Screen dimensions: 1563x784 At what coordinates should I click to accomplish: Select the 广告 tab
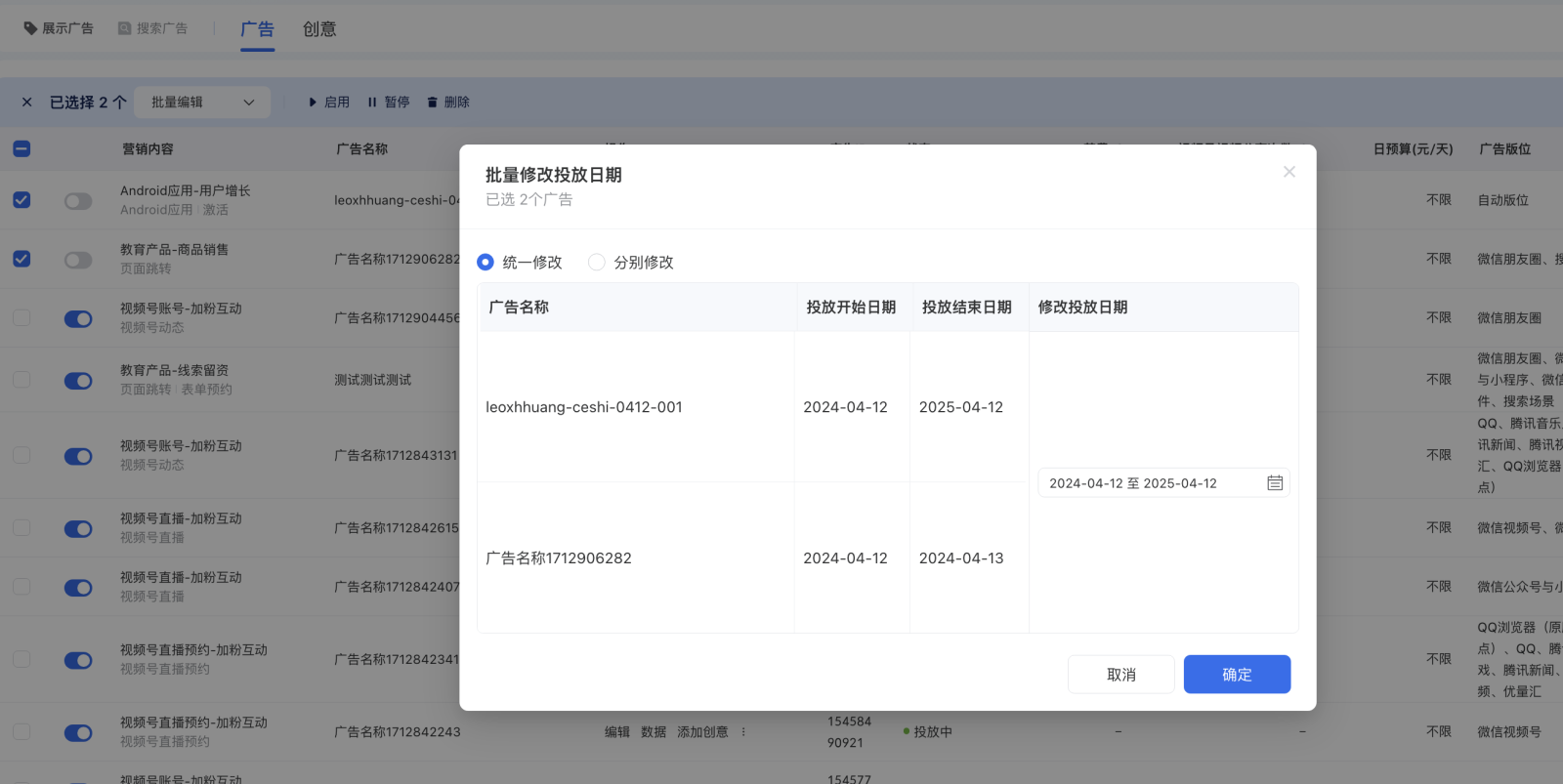257,29
